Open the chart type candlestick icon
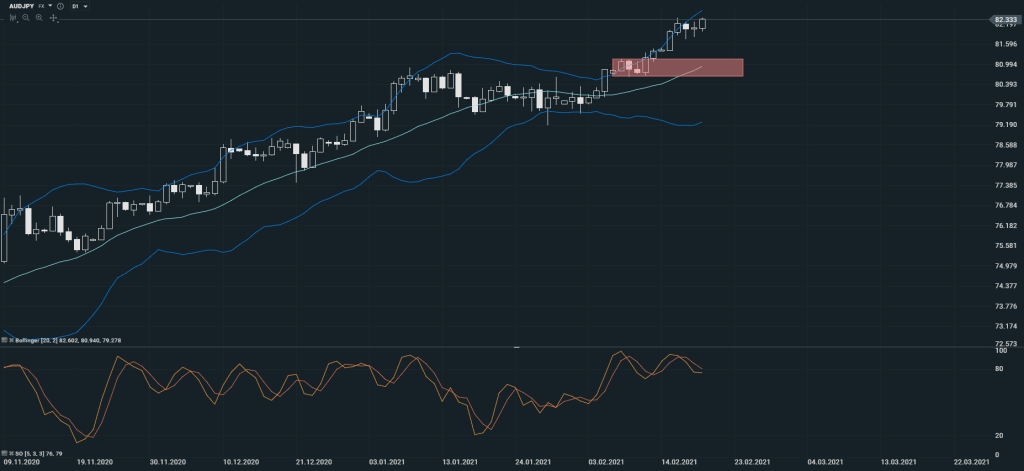 13,18
